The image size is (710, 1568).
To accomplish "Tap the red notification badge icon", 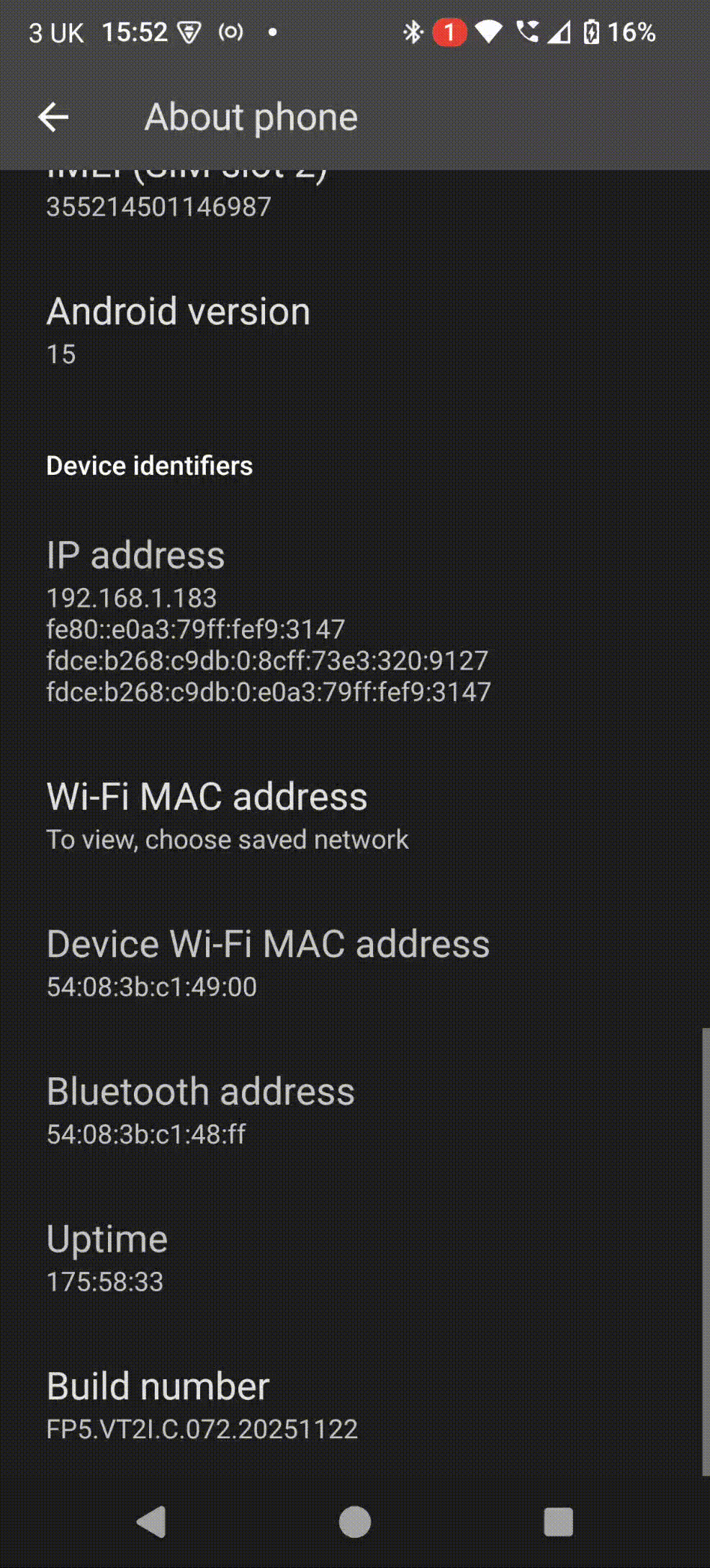I will [x=449, y=32].
